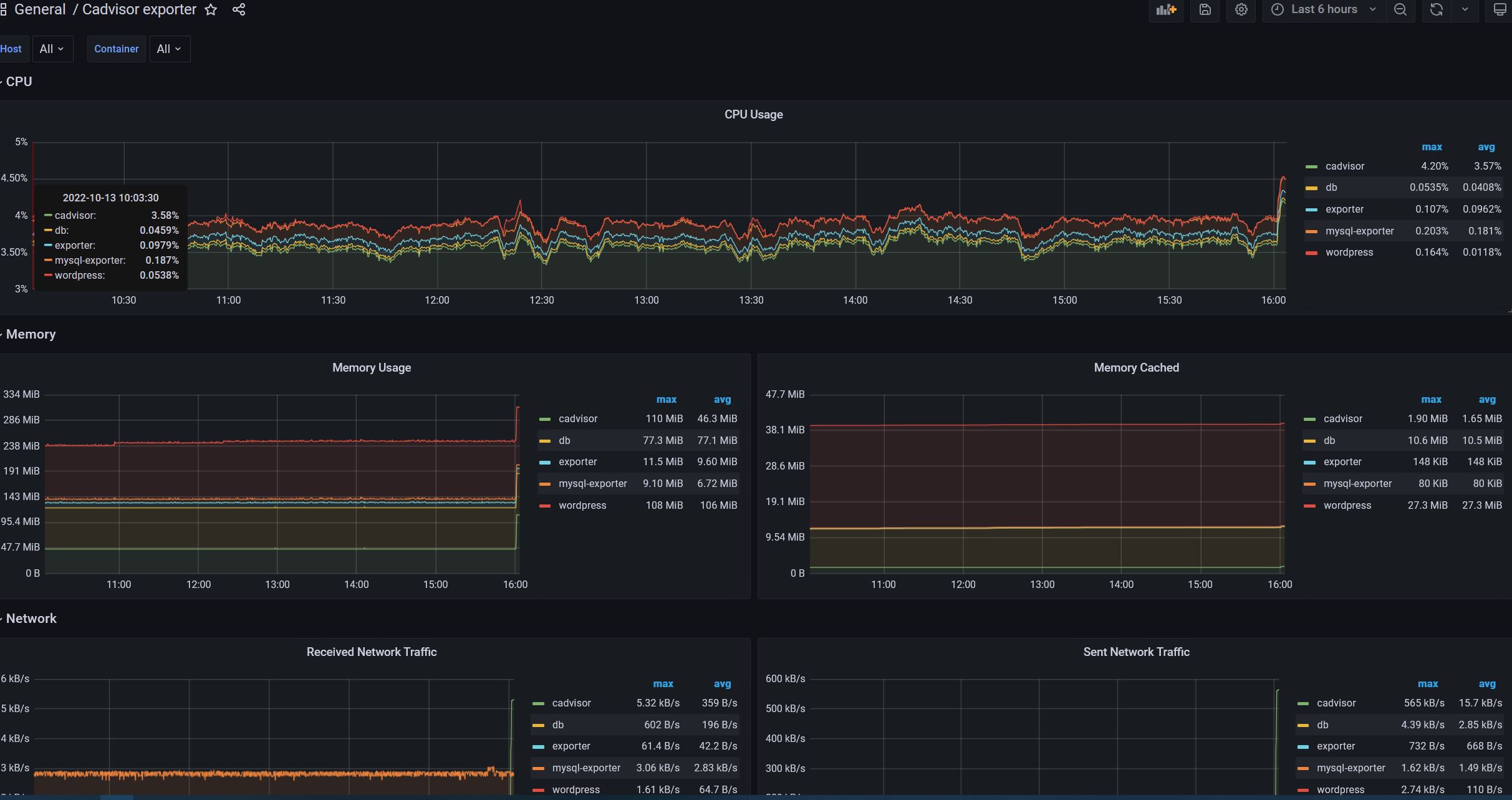
Task: Sort Memory Cached legend by avg
Action: (x=1487, y=400)
